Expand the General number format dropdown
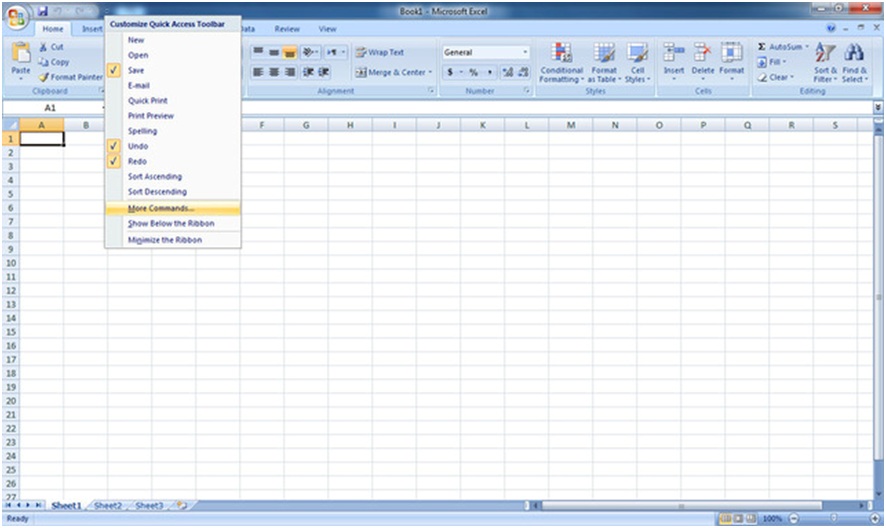886x528 pixels. coord(525,52)
